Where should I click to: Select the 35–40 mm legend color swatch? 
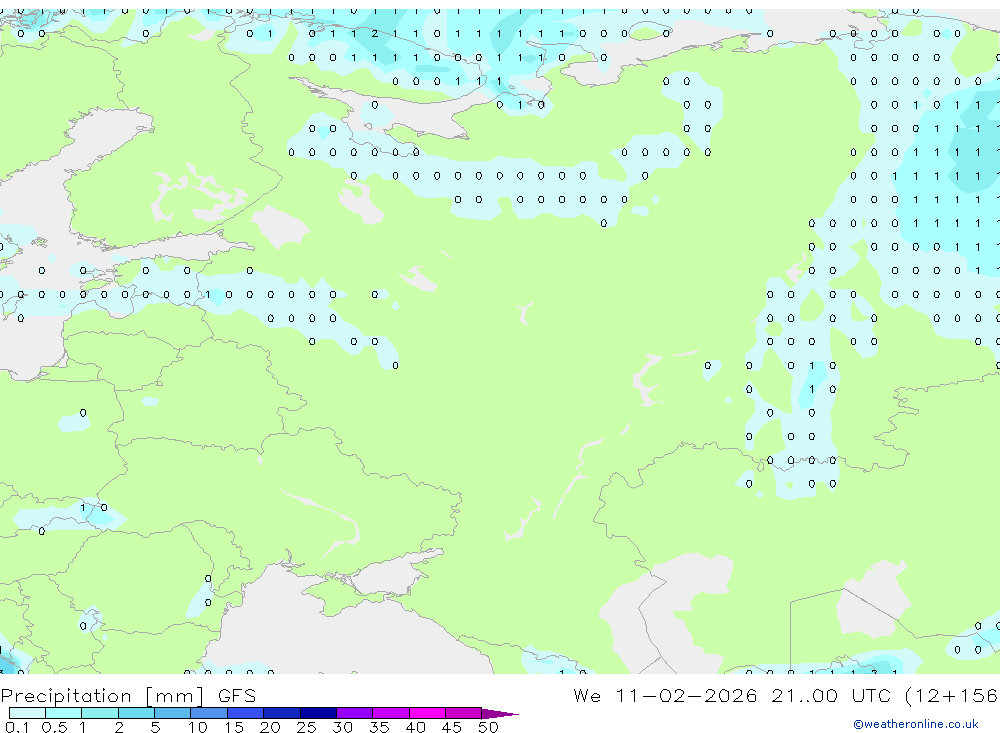(390, 713)
